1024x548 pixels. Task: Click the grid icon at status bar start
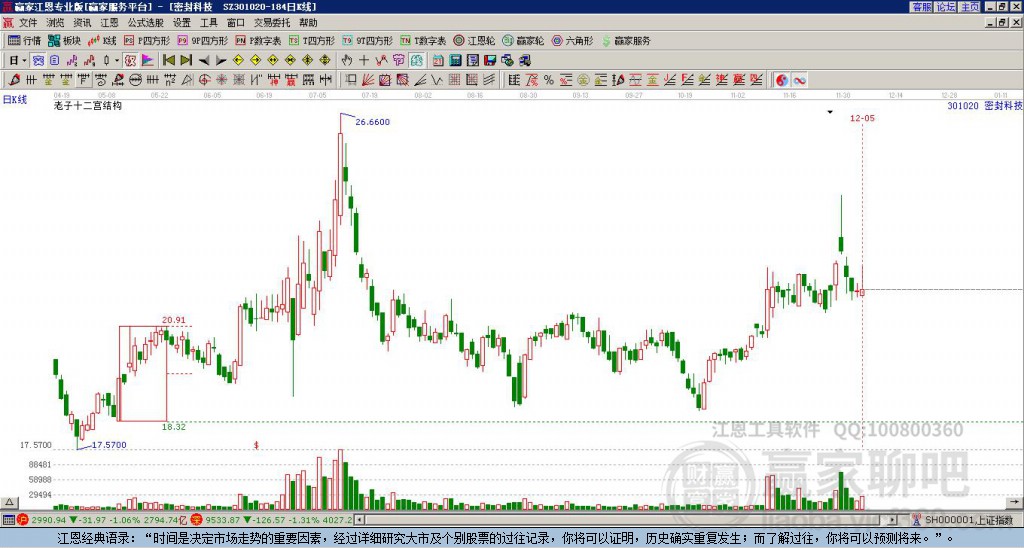[8, 520]
